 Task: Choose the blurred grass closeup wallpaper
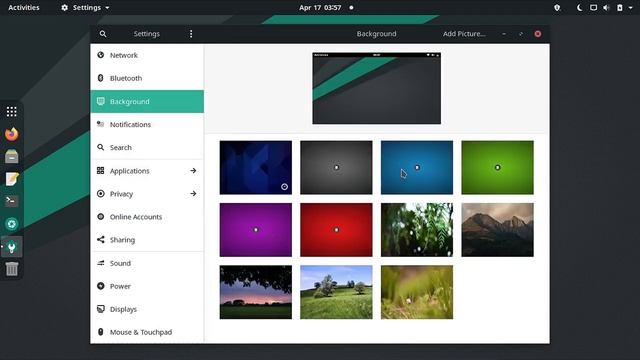(x=417, y=292)
